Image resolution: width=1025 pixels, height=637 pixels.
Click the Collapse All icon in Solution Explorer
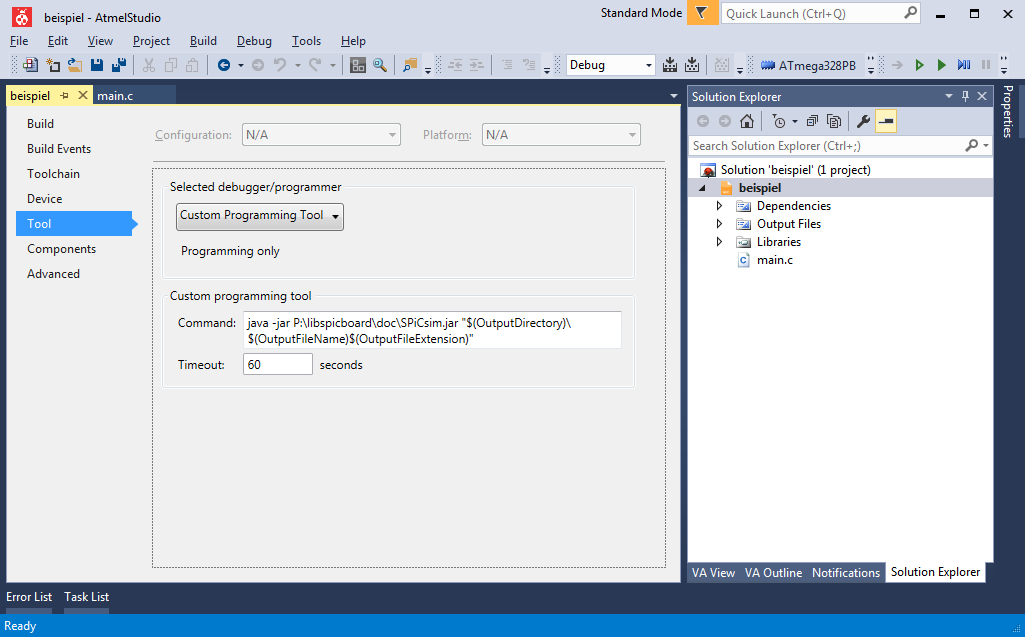811,120
